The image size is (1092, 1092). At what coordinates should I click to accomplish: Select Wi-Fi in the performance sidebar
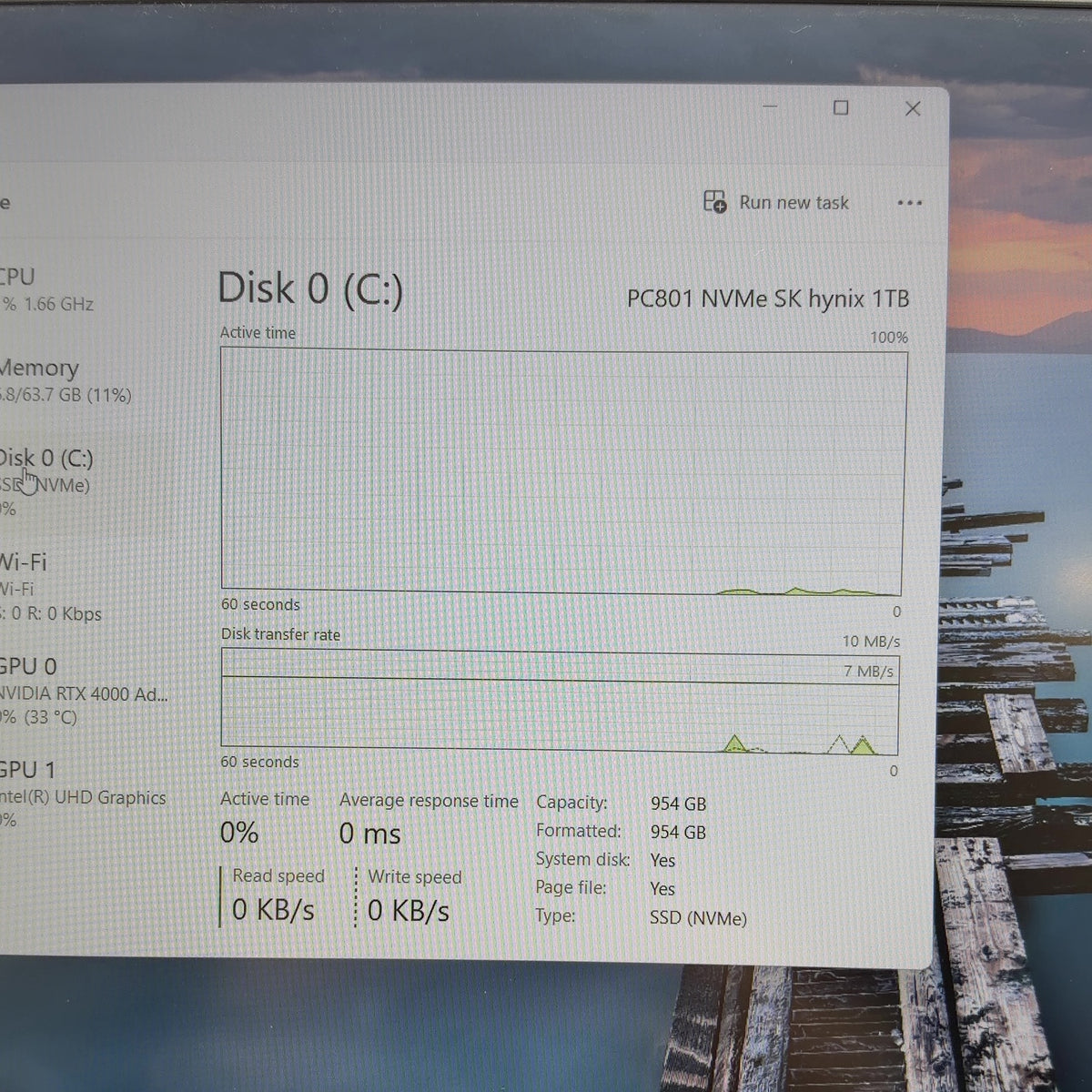point(51,587)
